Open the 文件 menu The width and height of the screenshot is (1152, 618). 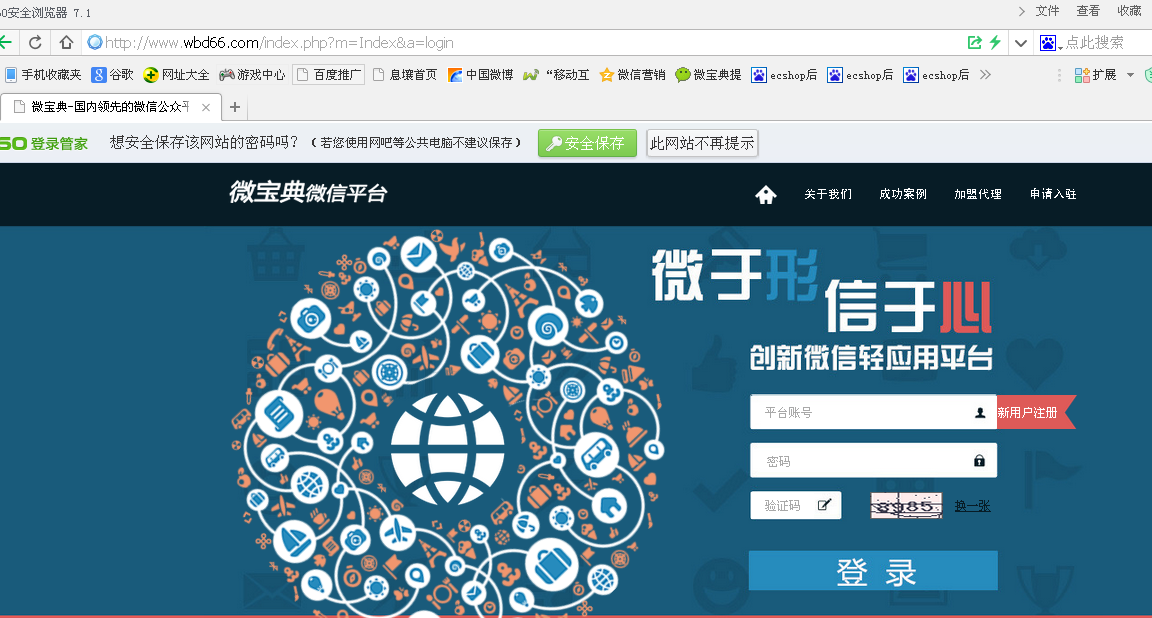pyautogui.click(x=1047, y=11)
